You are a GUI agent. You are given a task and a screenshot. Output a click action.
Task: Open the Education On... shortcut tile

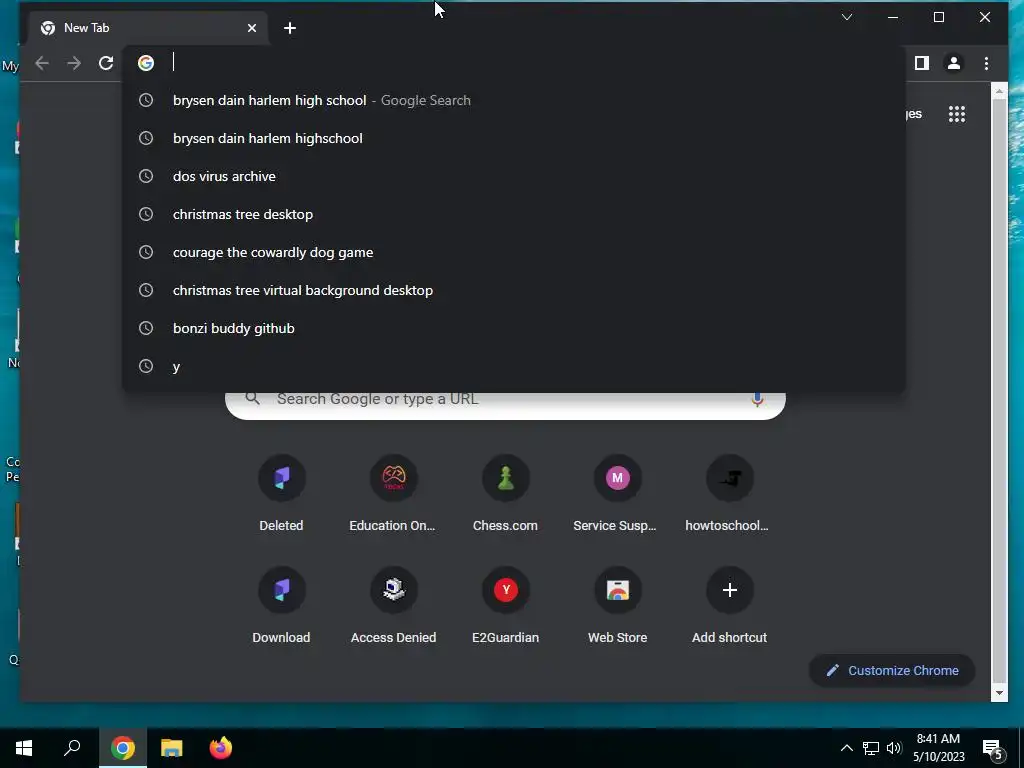coord(393,494)
